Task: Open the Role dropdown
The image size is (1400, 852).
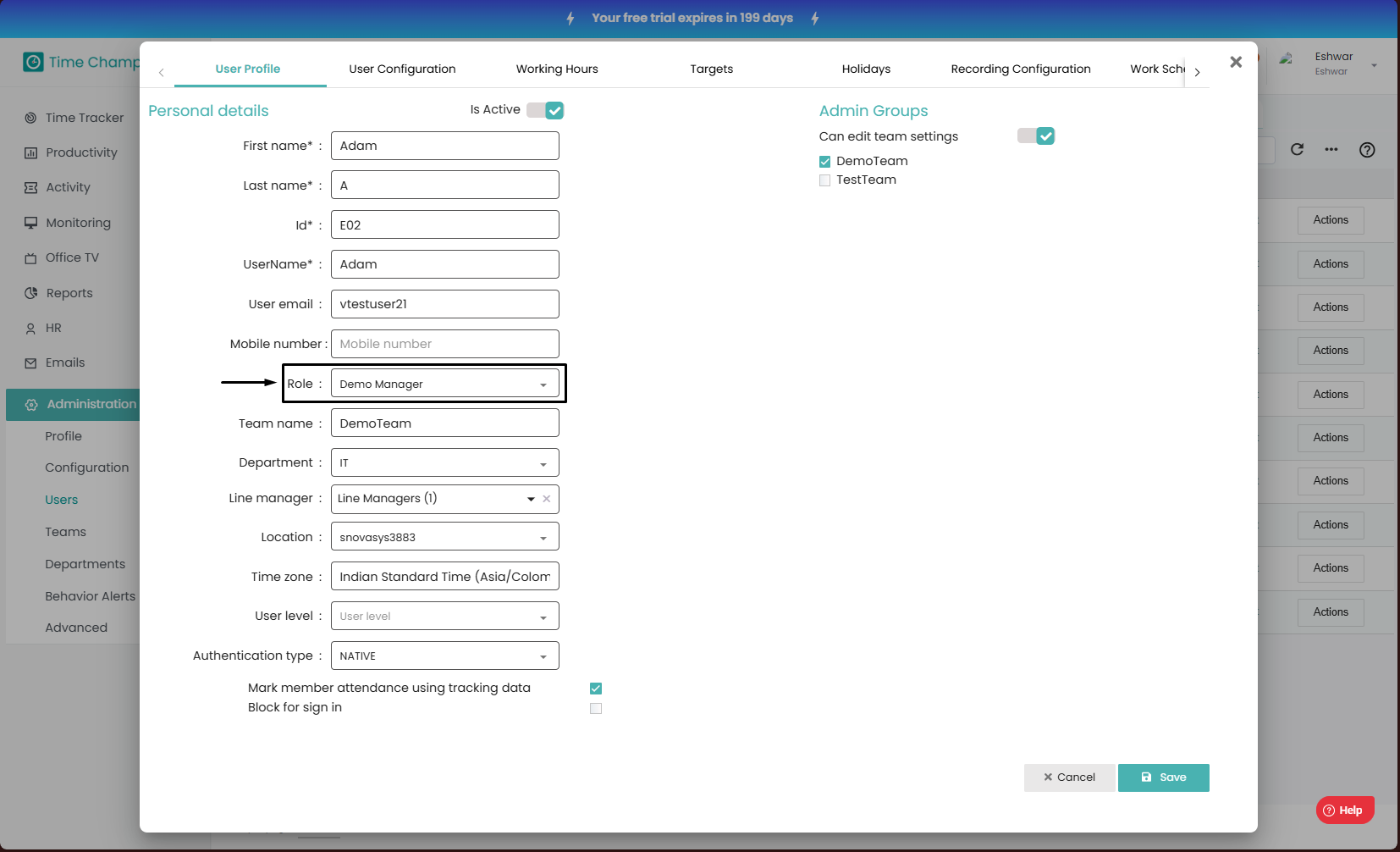Action: point(444,384)
